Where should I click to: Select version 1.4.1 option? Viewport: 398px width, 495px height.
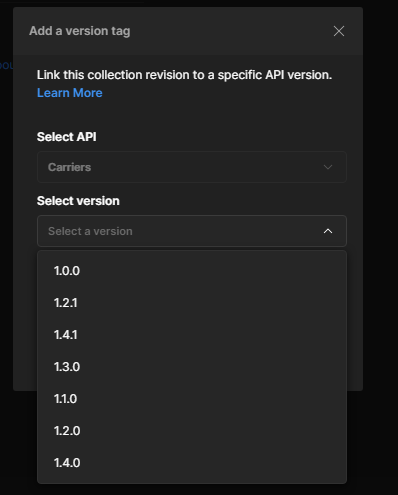point(192,335)
